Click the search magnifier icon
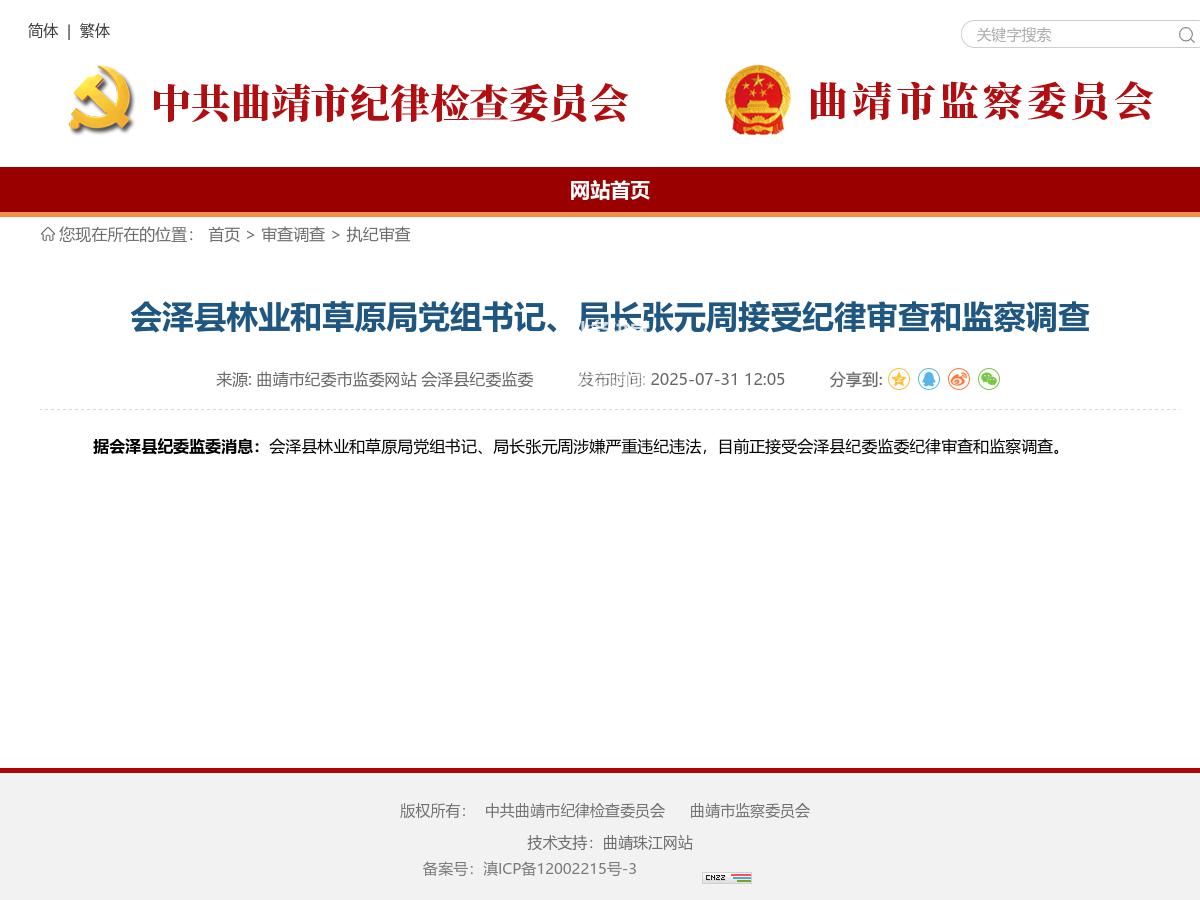The height and width of the screenshot is (900, 1200). [x=1185, y=35]
